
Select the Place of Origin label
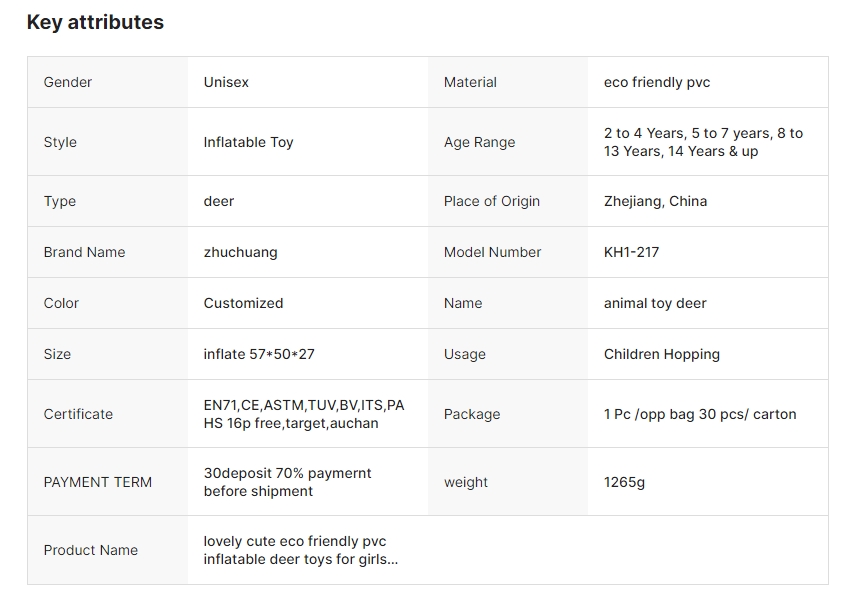[492, 201]
